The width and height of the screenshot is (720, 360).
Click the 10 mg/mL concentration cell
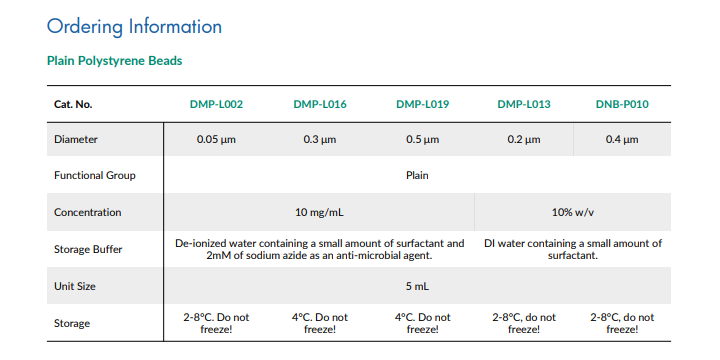320,212
